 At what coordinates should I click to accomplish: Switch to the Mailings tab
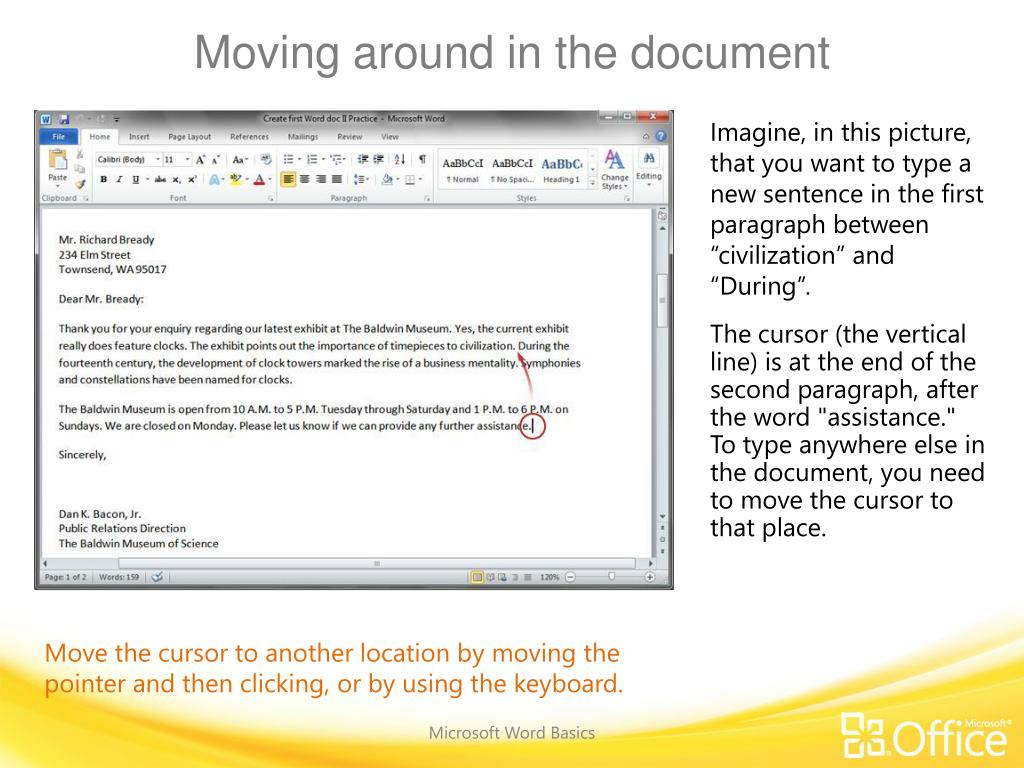[303, 137]
